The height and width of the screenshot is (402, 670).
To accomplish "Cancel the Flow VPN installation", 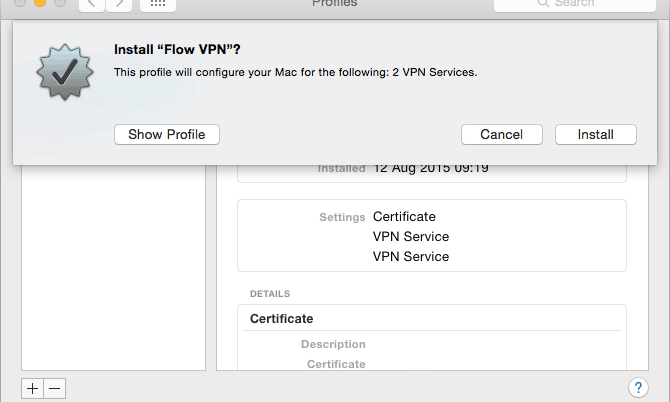I will point(501,134).
